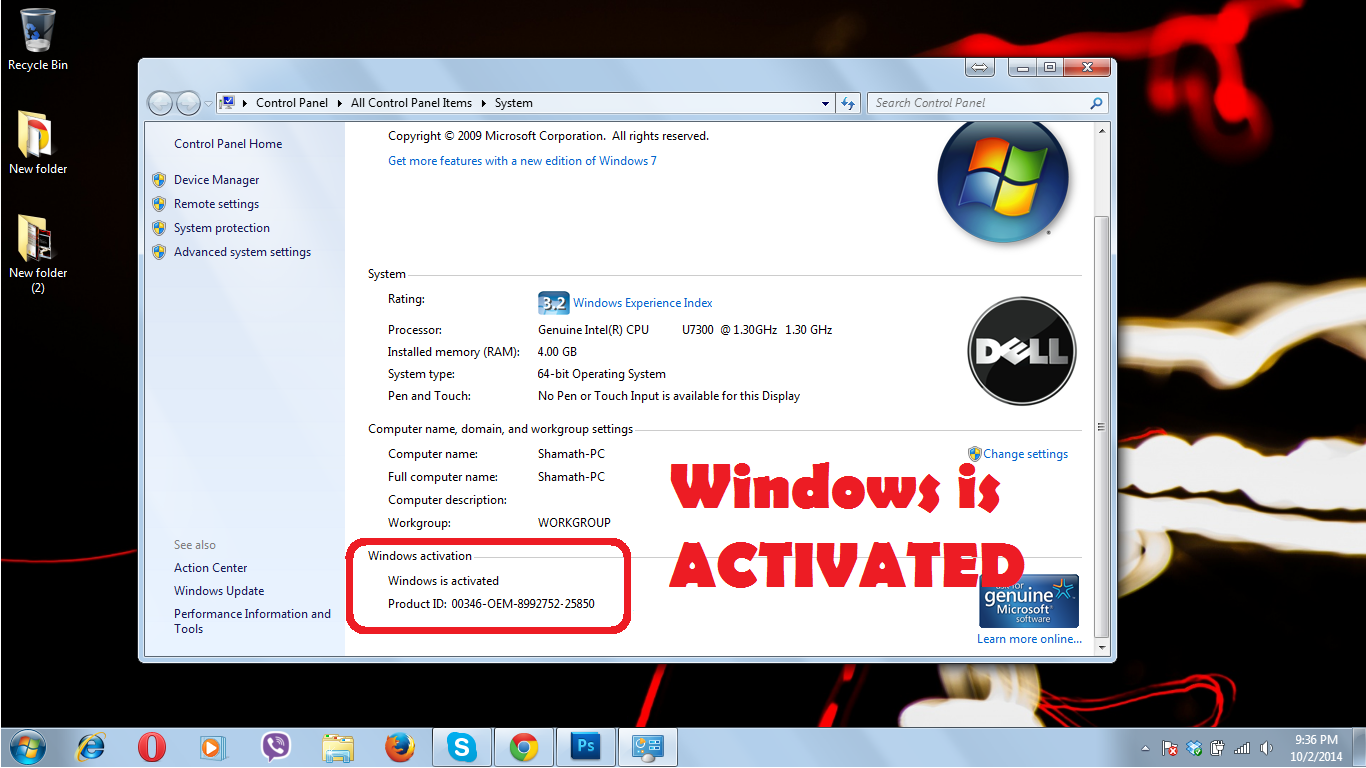The image size is (1366, 768).
Task: Click Change settings link
Action: (x=1025, y=454)
